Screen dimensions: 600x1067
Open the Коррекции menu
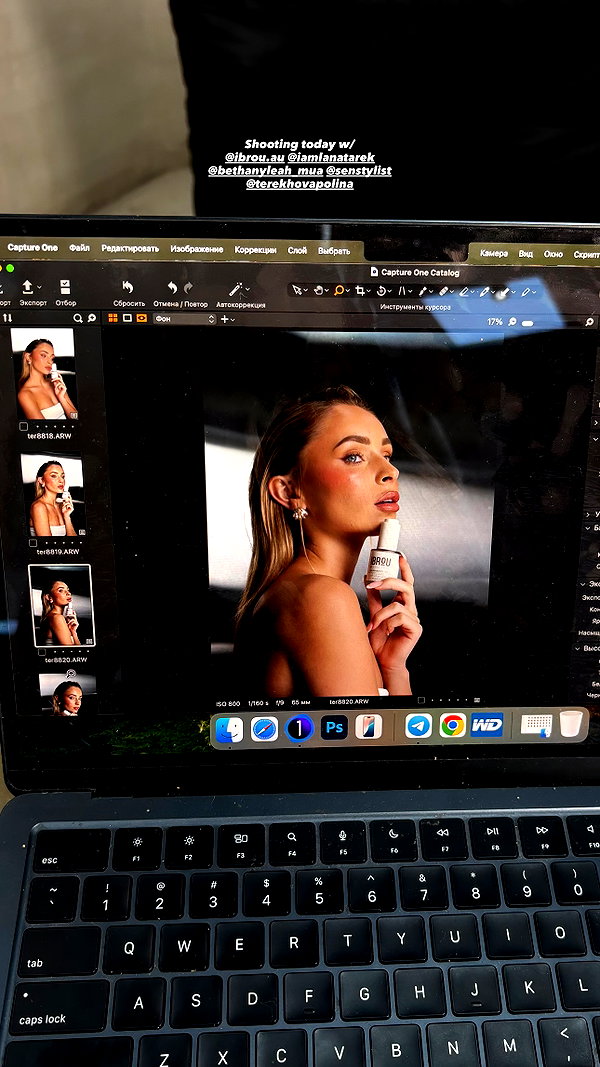coord(255,250)
